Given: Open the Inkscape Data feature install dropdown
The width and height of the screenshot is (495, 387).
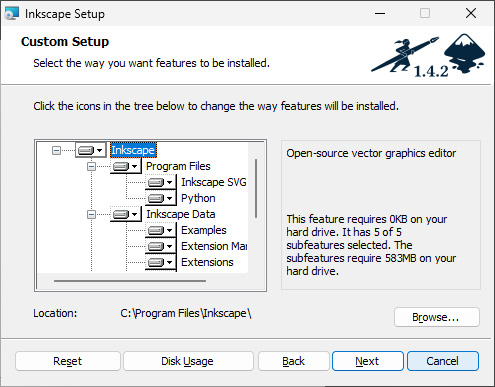Looking at the screenshot, I should (126, 214).
